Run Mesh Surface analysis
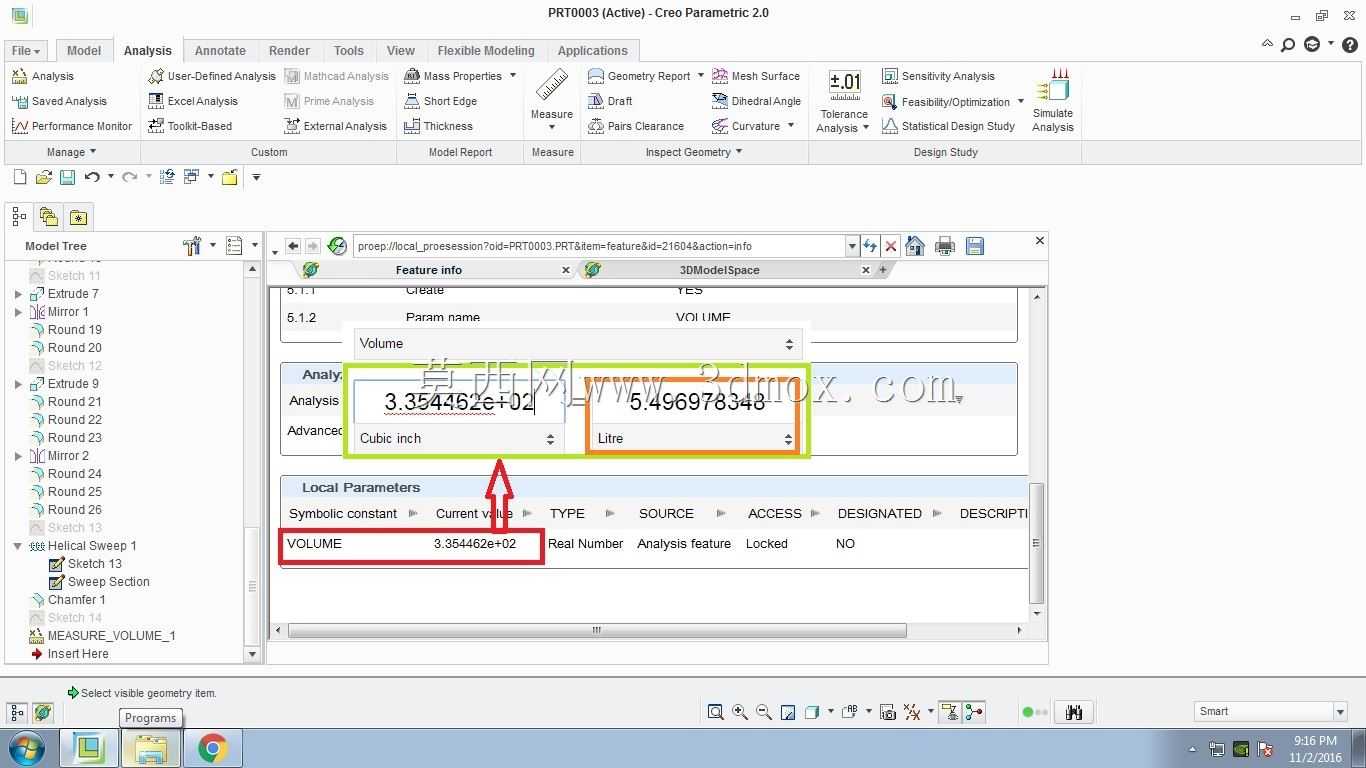The height and width of the screenshot is (768, 1366). tap(755, 76)
